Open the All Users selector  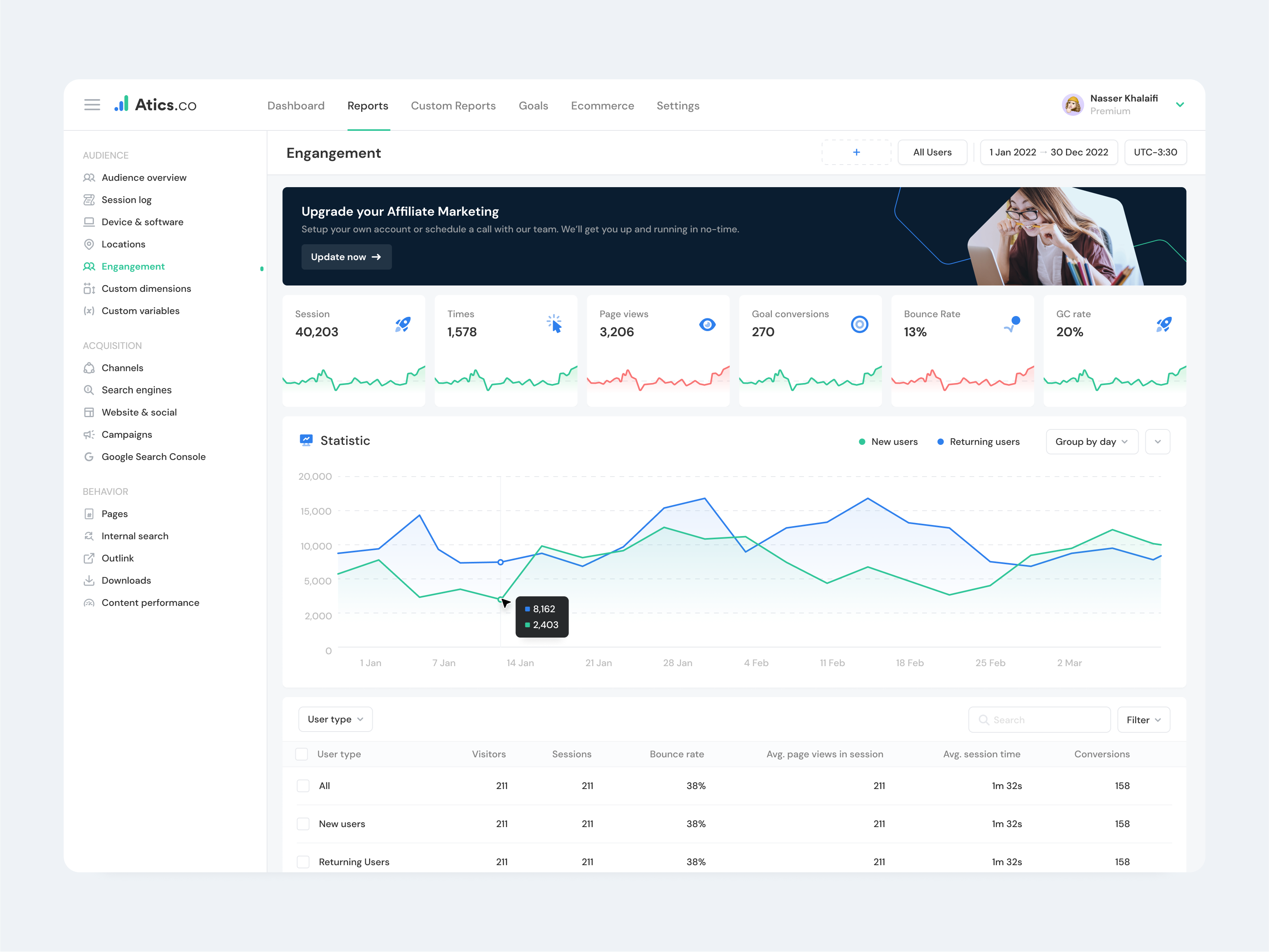pyautogui.click(x=932, y=152)
